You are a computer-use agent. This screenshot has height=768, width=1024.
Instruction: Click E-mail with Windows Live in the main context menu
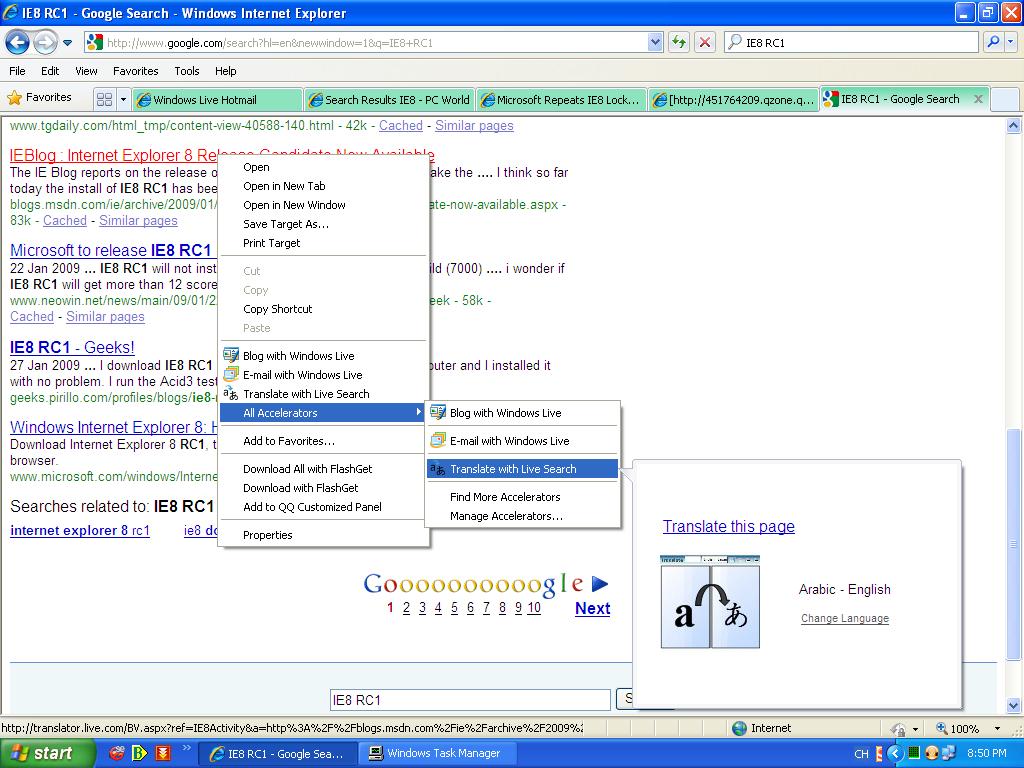click(x=324, y=375)
